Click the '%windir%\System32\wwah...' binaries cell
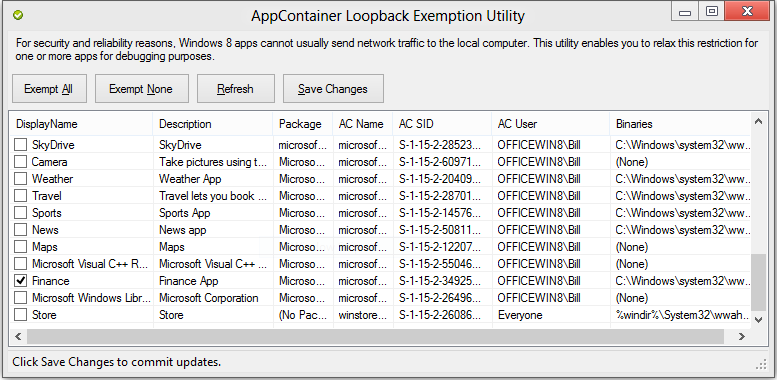777x380 pixels. 680,315
